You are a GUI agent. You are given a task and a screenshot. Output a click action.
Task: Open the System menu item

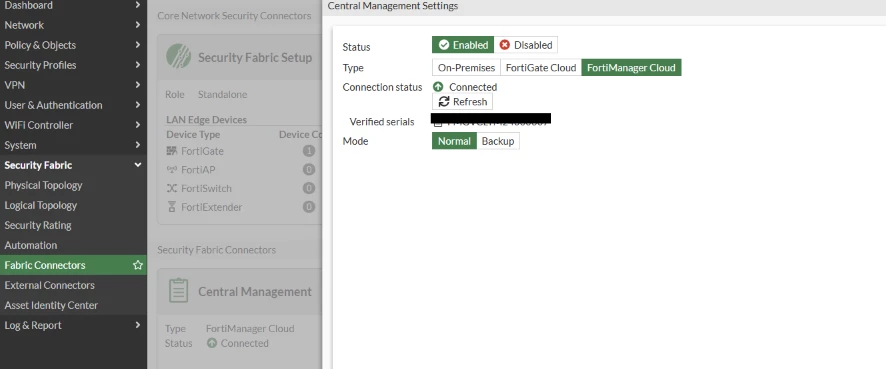click(73, 145)
